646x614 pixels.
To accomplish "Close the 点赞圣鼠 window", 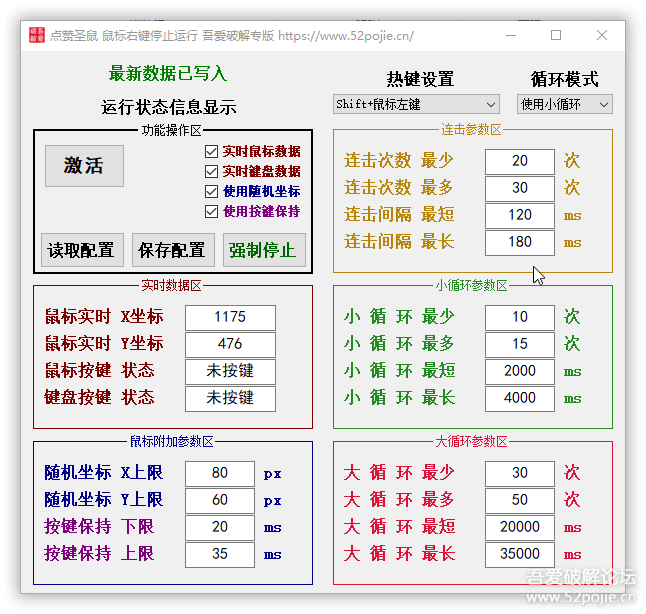I will [x=602, y=35].
